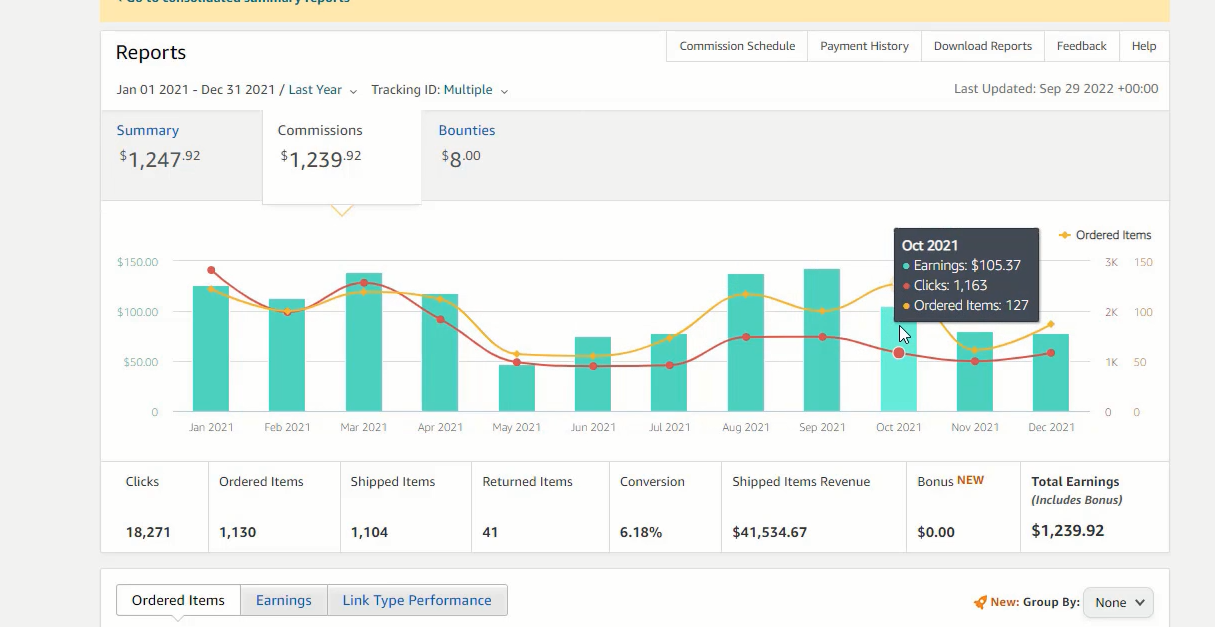
Task: Click the '$150.00' y-axis label
Action: point(137,262)
